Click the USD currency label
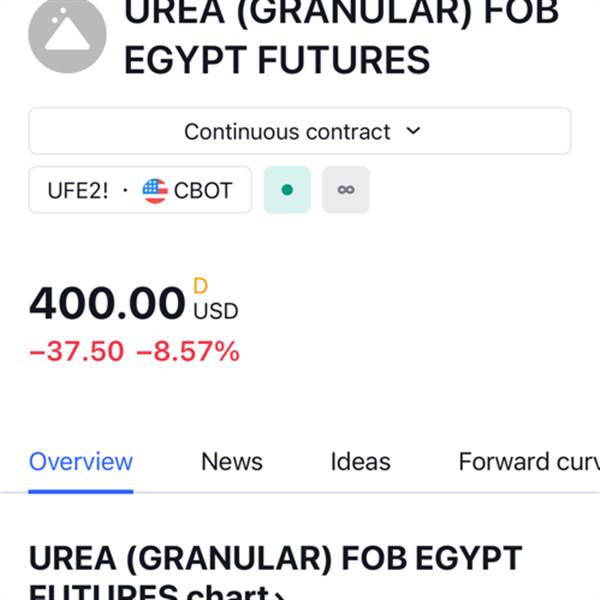Image resolution: width=600 pixels, height=600 pixels. [x=216, y=311]
